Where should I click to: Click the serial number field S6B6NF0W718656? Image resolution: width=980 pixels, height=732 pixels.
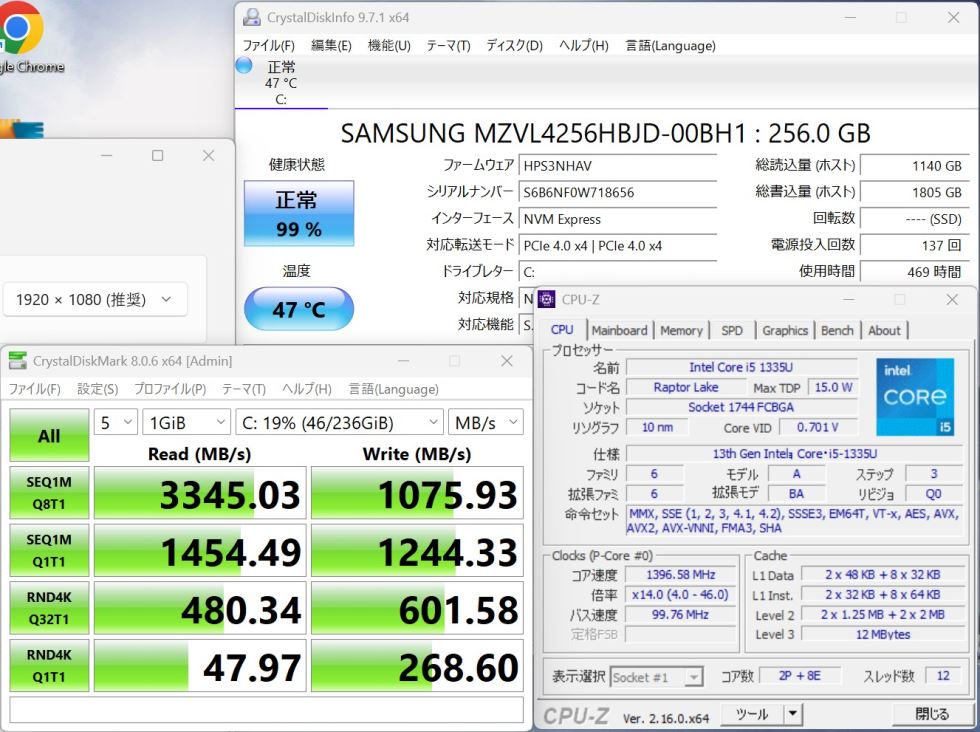pyautogui.click(x=618, y=192)
